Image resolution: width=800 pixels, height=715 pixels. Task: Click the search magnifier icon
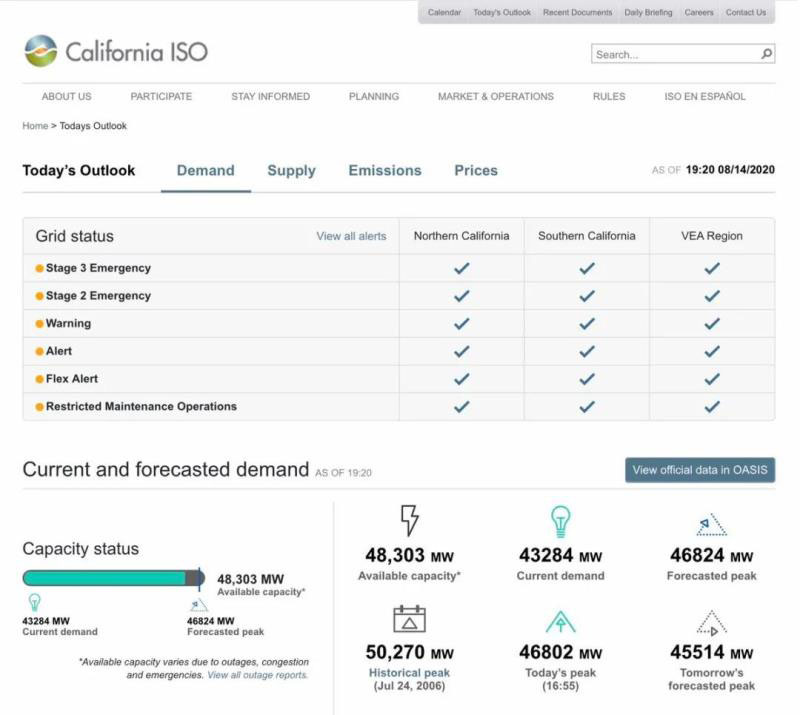coord(766,54)
